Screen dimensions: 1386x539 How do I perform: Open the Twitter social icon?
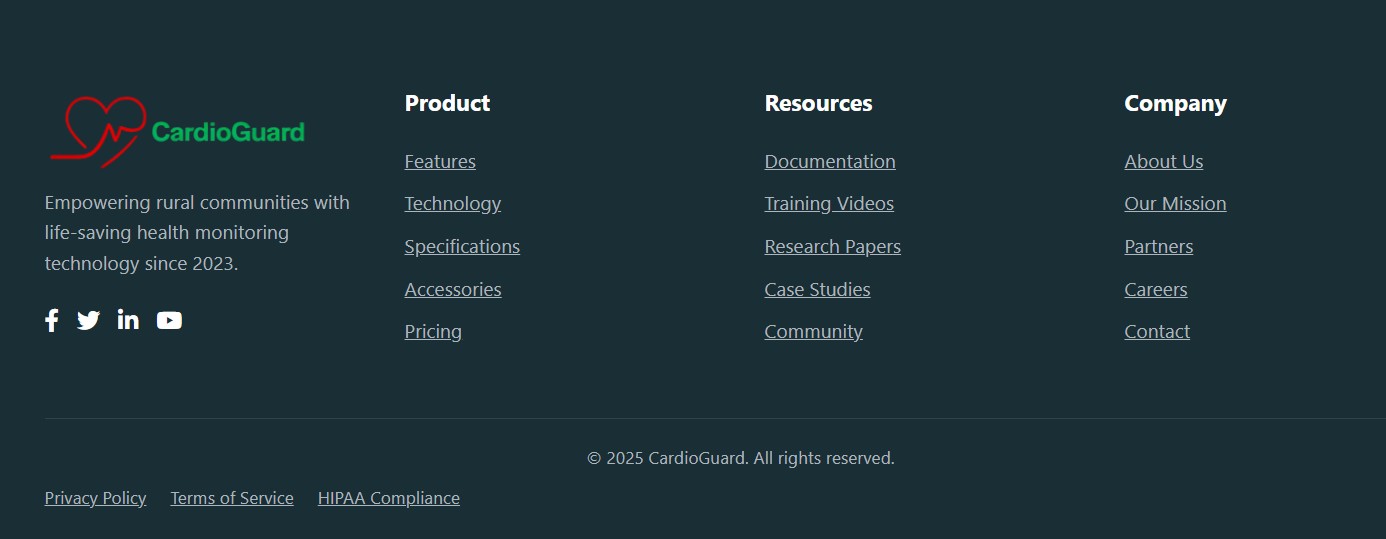pyautogui.click(x=89, y=320)
